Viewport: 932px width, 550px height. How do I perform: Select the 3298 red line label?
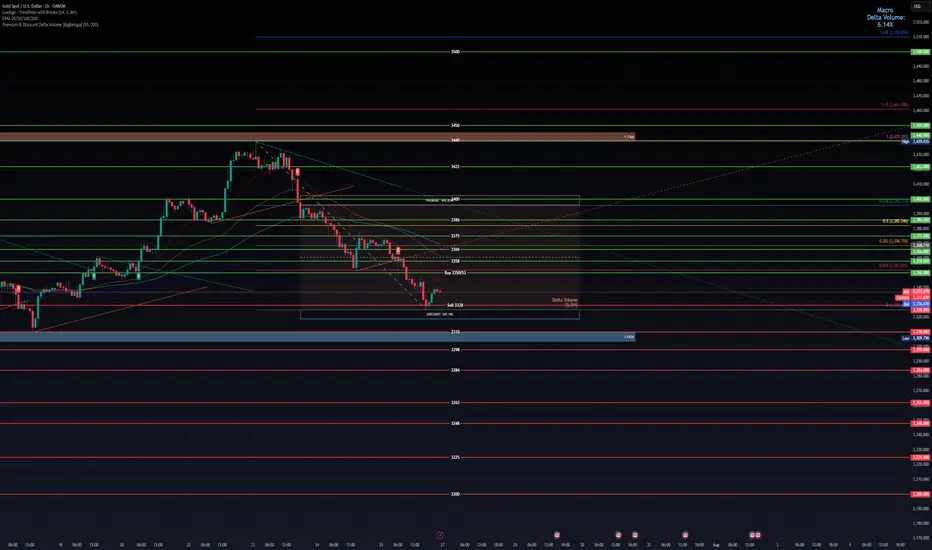click(x=455, y=350)
